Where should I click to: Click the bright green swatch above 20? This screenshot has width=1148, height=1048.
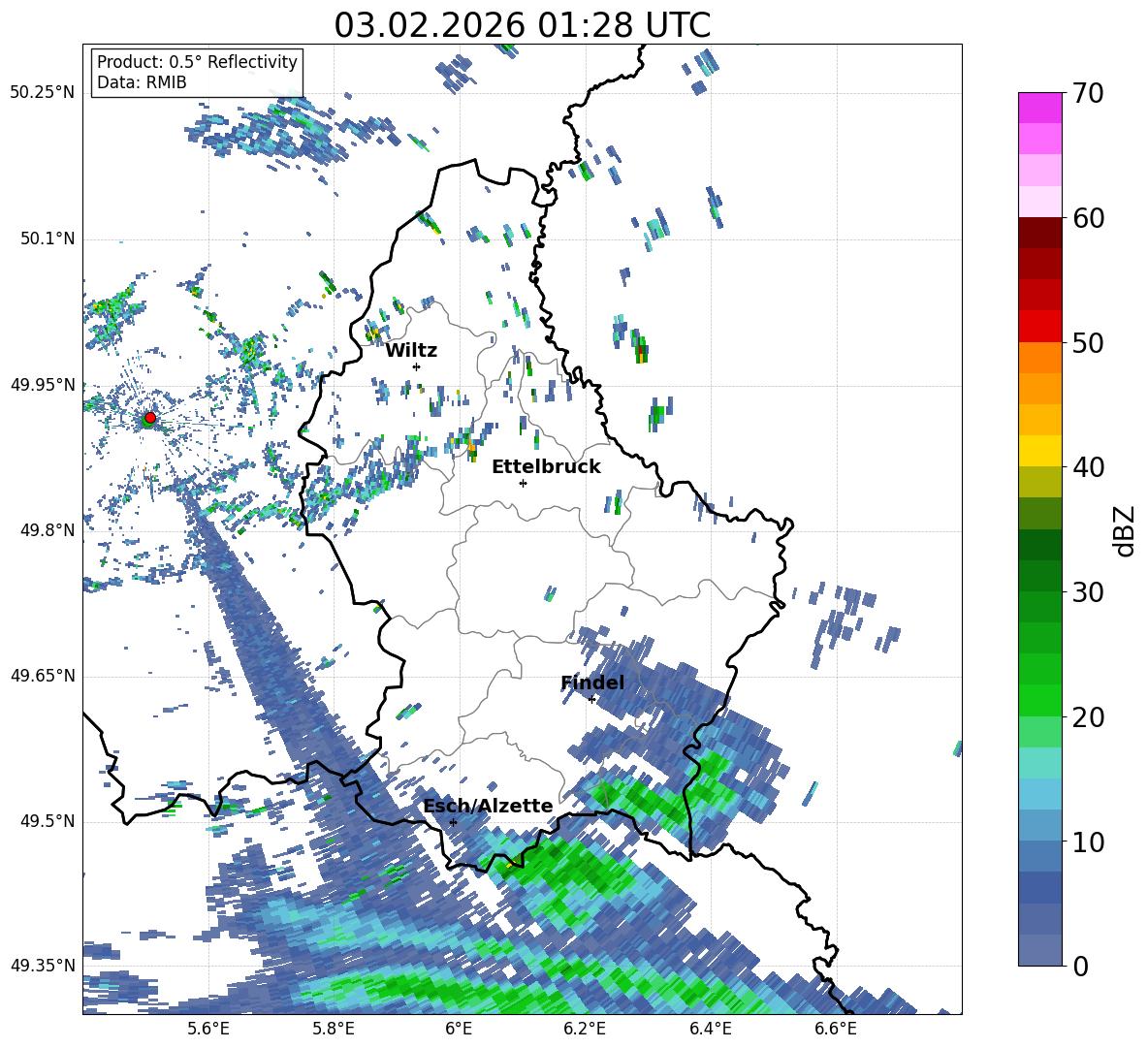click(x=1039, y=700)
